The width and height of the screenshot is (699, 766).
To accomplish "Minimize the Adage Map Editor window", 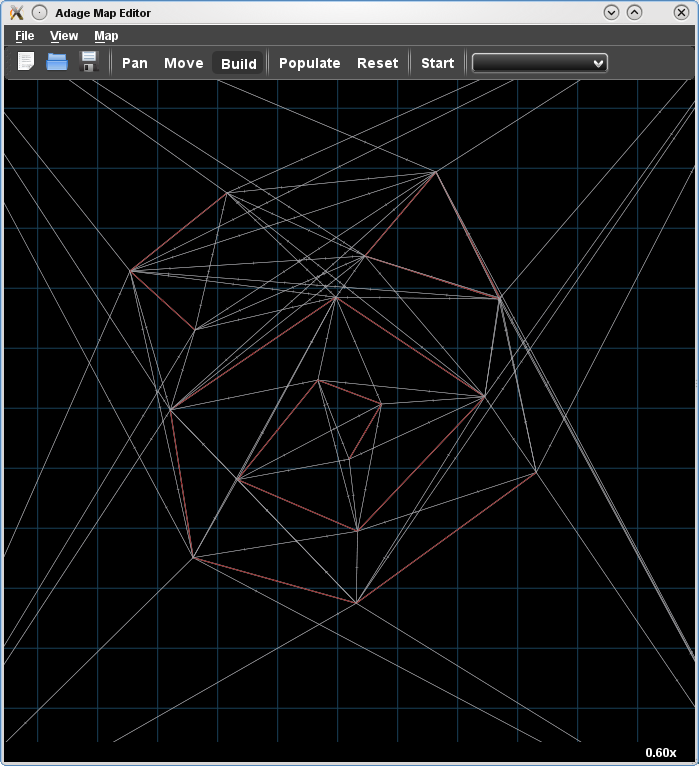I will point(612,12).
